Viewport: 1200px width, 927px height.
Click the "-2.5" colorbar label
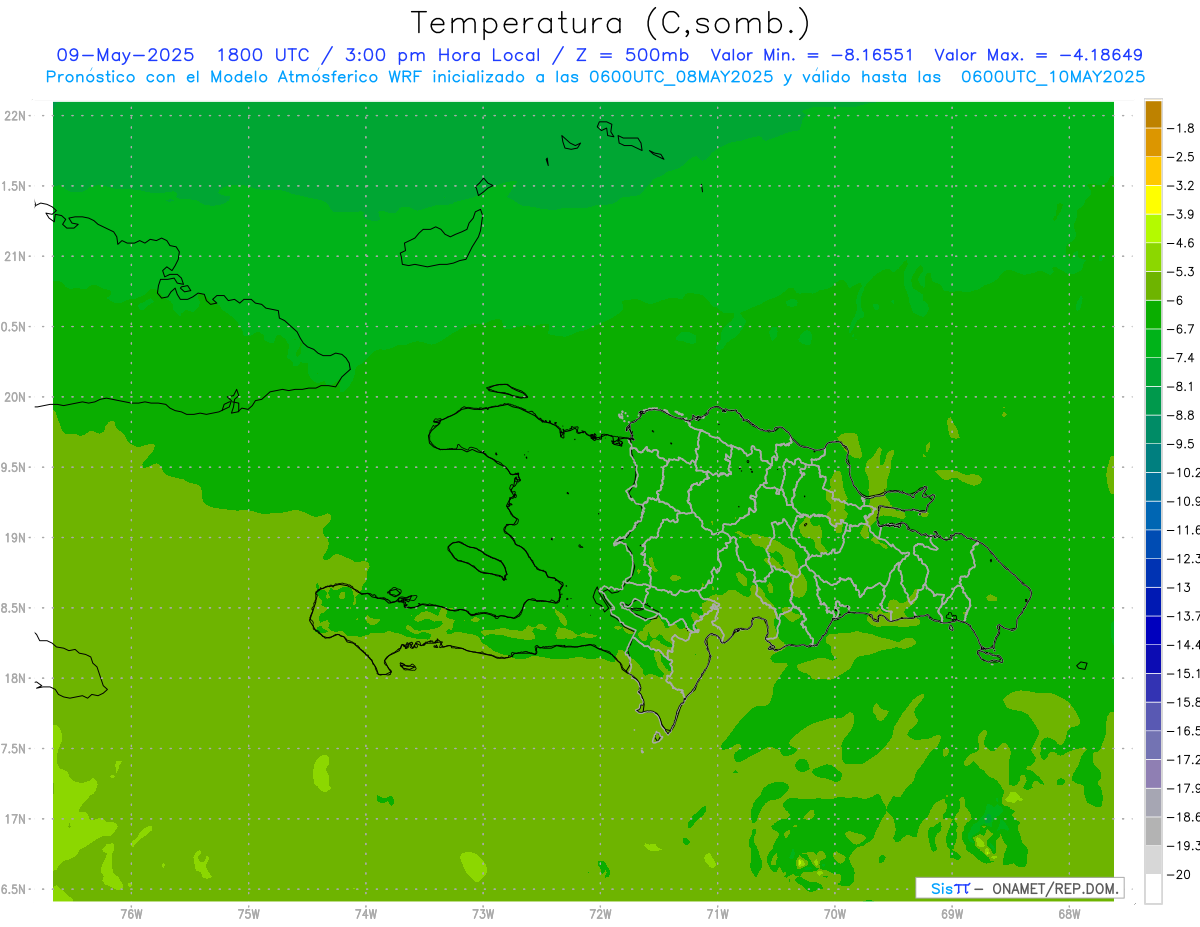pos(1181,157)
